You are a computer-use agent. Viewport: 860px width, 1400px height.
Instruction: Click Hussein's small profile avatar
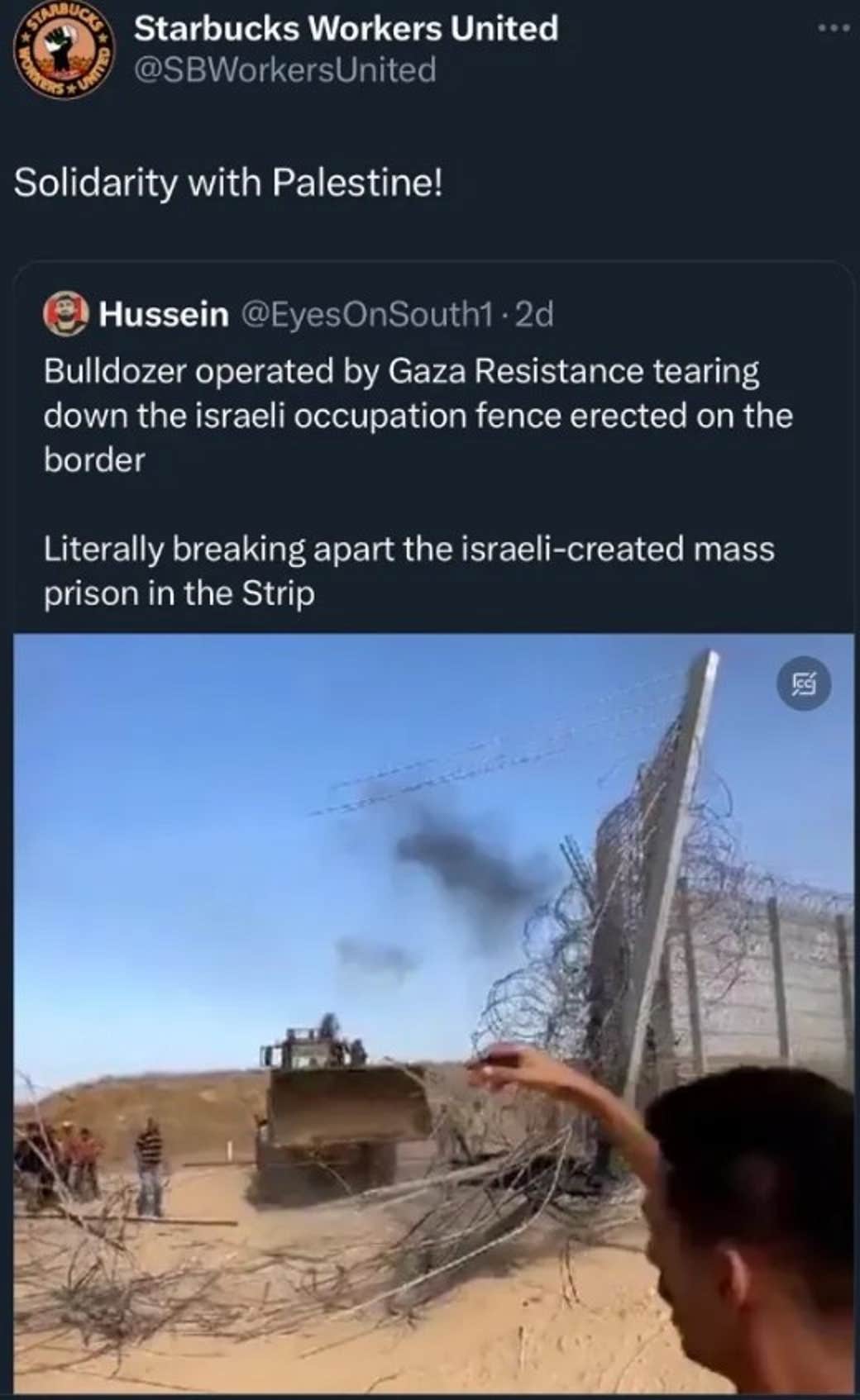66,315
